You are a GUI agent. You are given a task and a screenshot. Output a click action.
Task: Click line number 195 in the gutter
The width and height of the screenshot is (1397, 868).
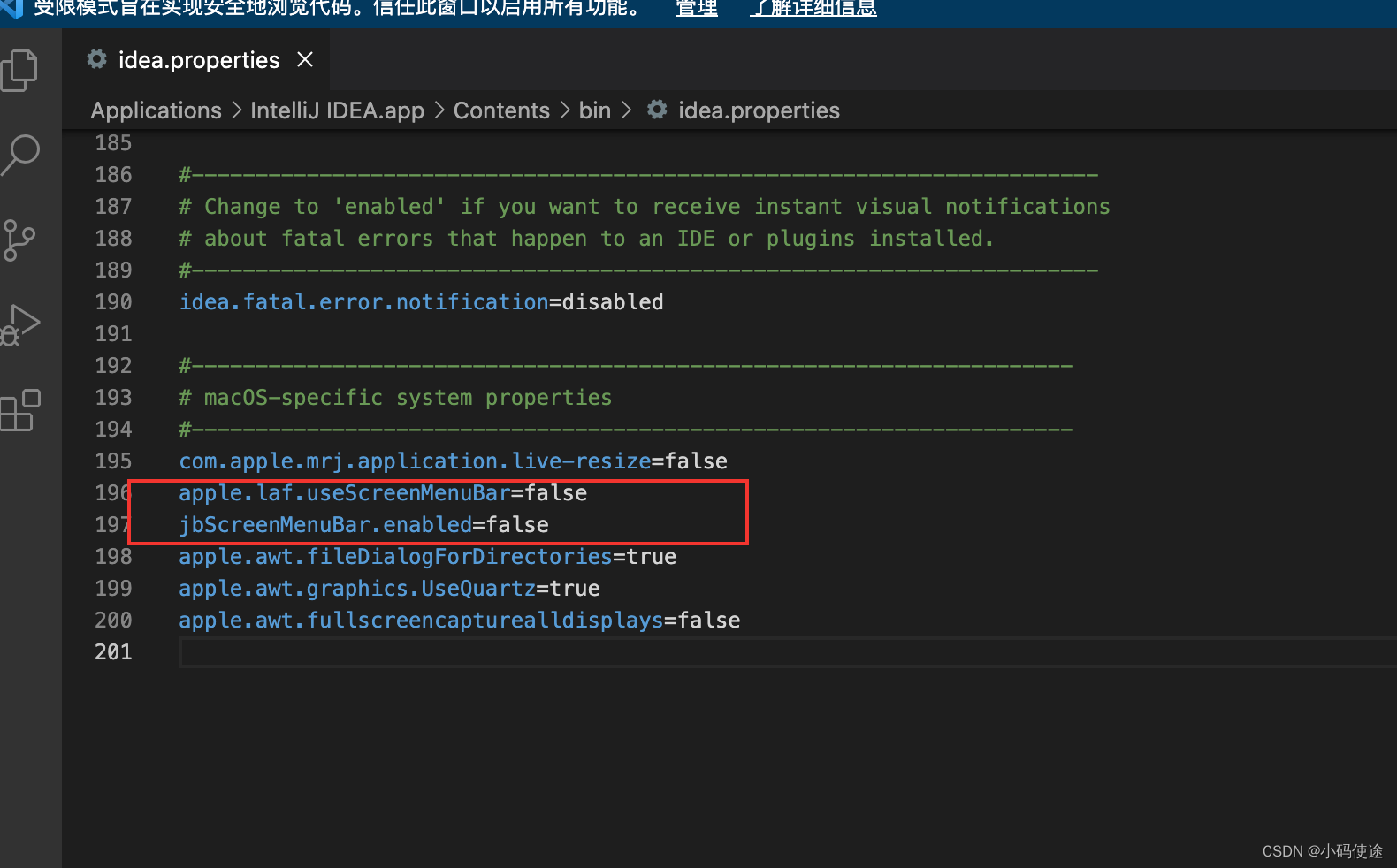point(113,461)
